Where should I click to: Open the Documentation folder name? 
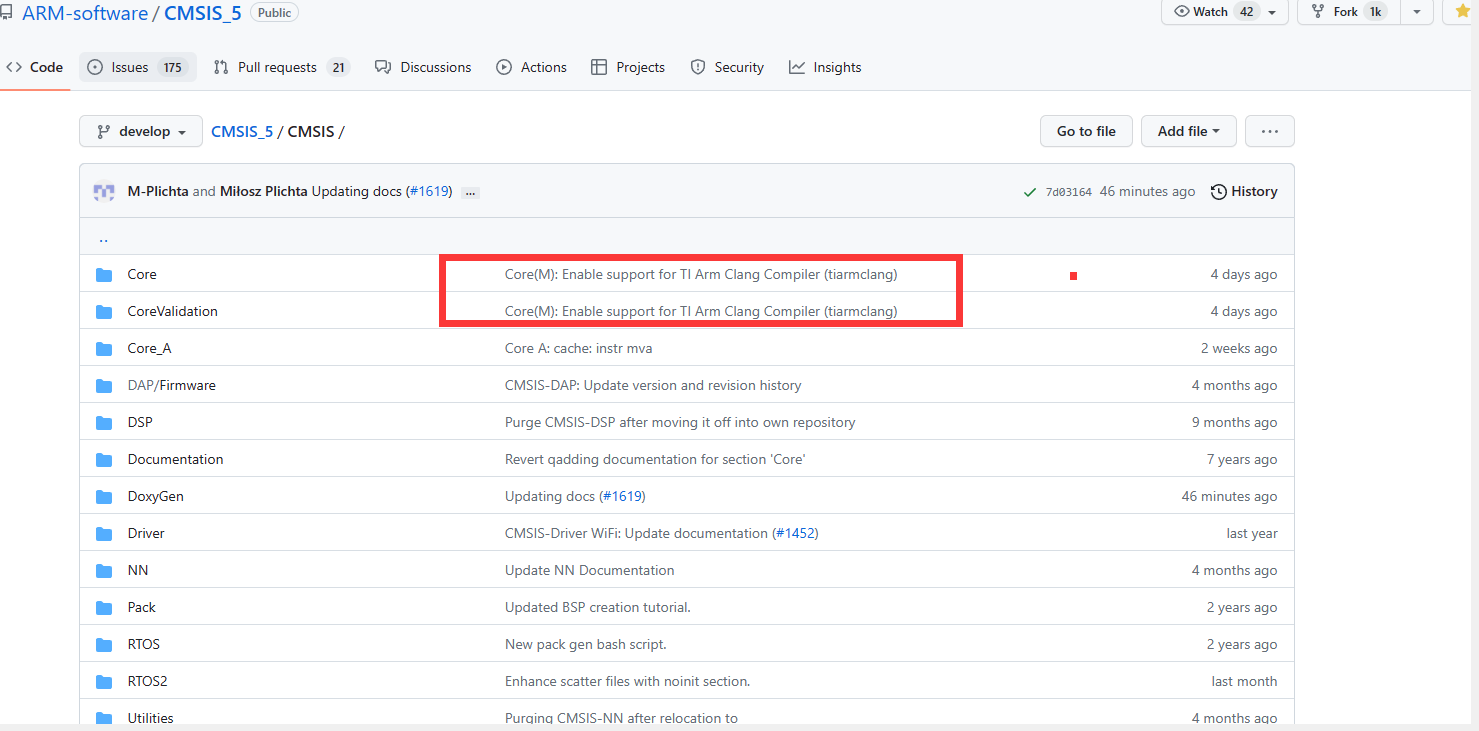(176, 460)
